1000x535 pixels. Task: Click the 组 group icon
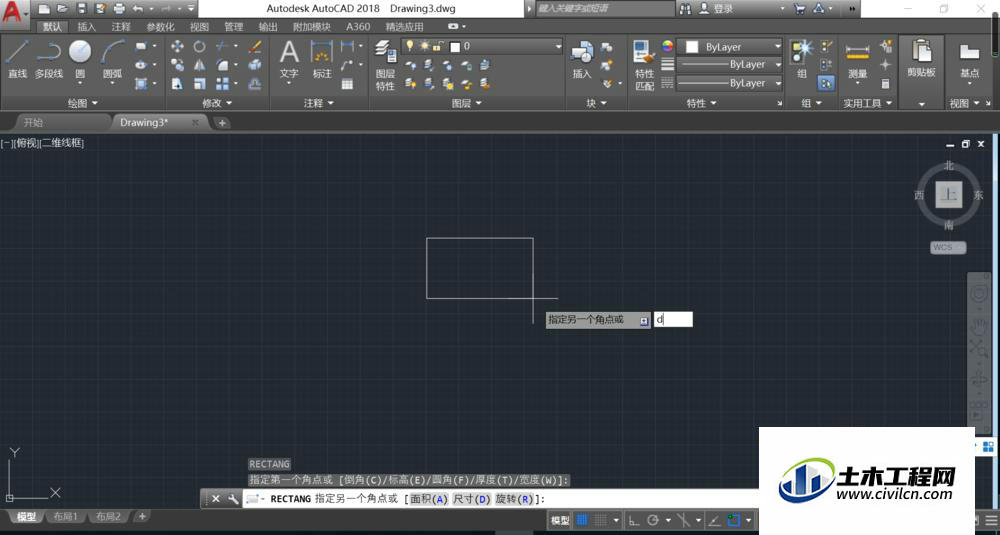pos(802,59)
